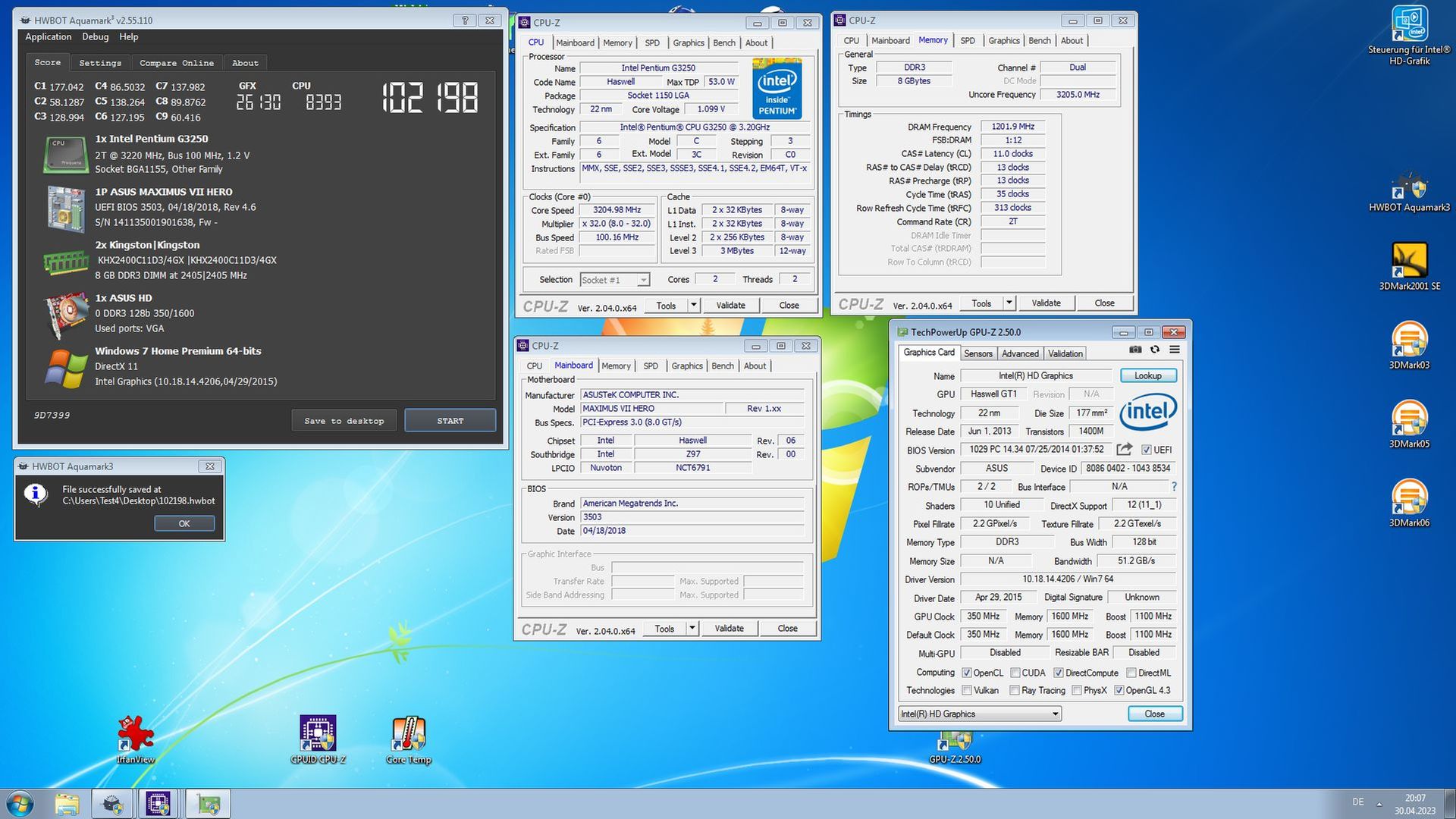Open GPU-Z hamburger menu icon

click(1175, 350)
